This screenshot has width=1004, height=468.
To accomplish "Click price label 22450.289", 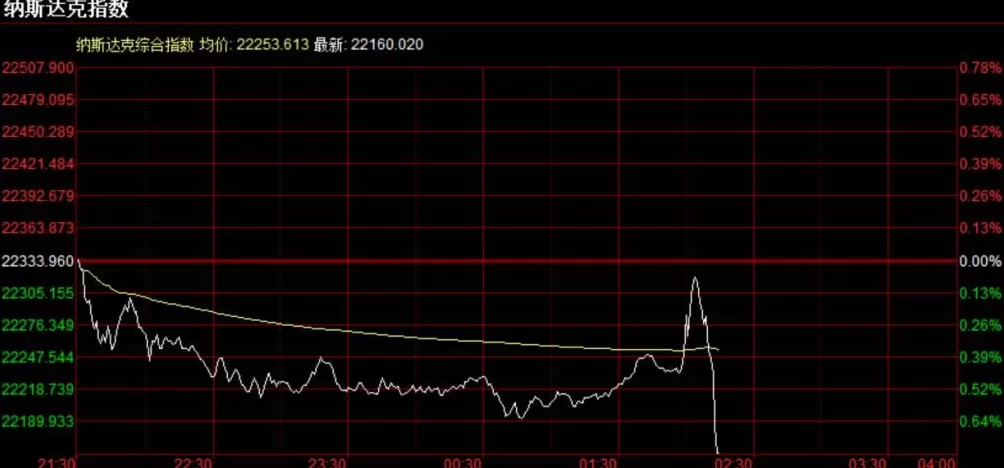I will pos(38,132).
